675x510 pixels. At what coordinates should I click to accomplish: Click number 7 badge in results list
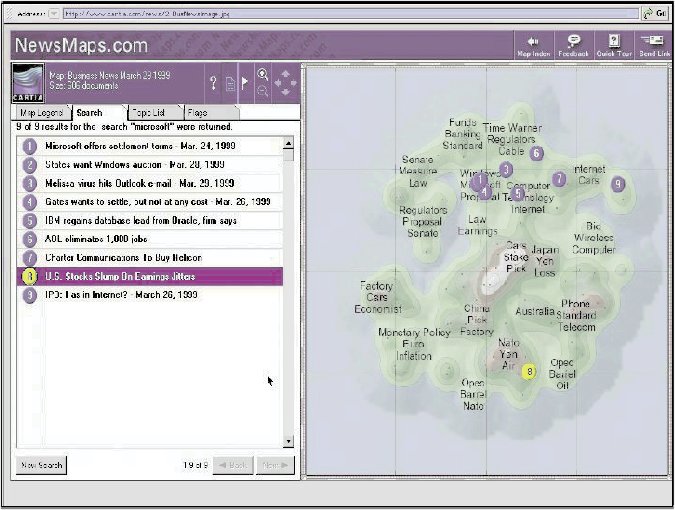tap(29, 258)
